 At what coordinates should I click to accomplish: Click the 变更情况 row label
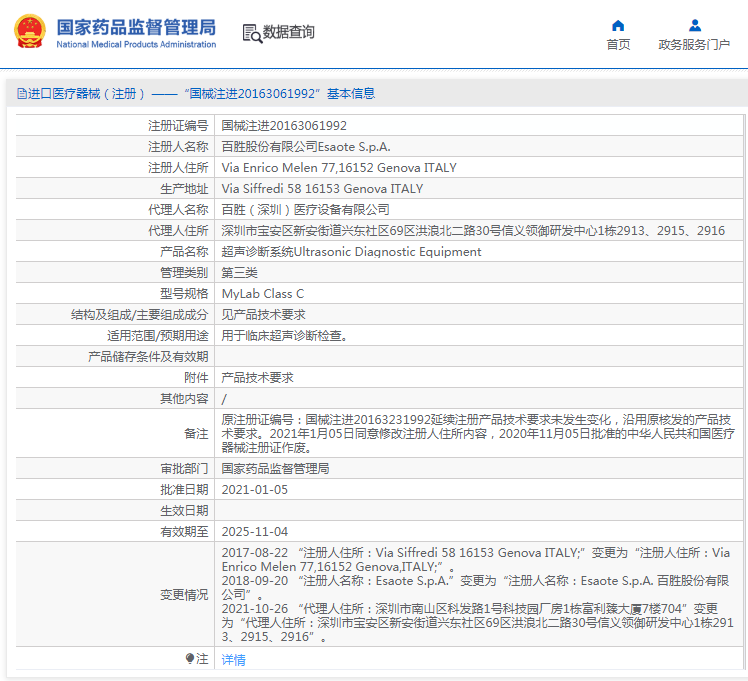pos(184,595)
